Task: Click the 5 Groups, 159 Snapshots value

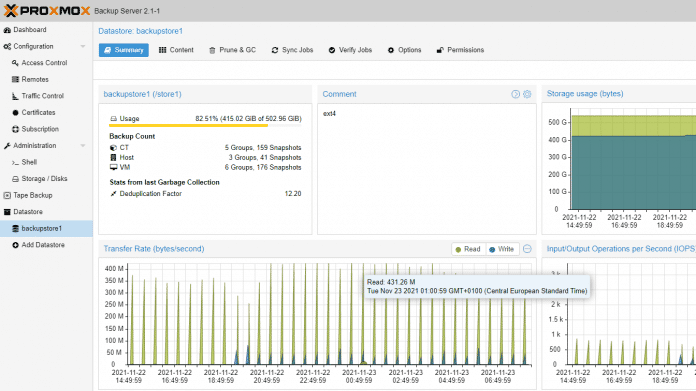Action: tap(263, 148)
